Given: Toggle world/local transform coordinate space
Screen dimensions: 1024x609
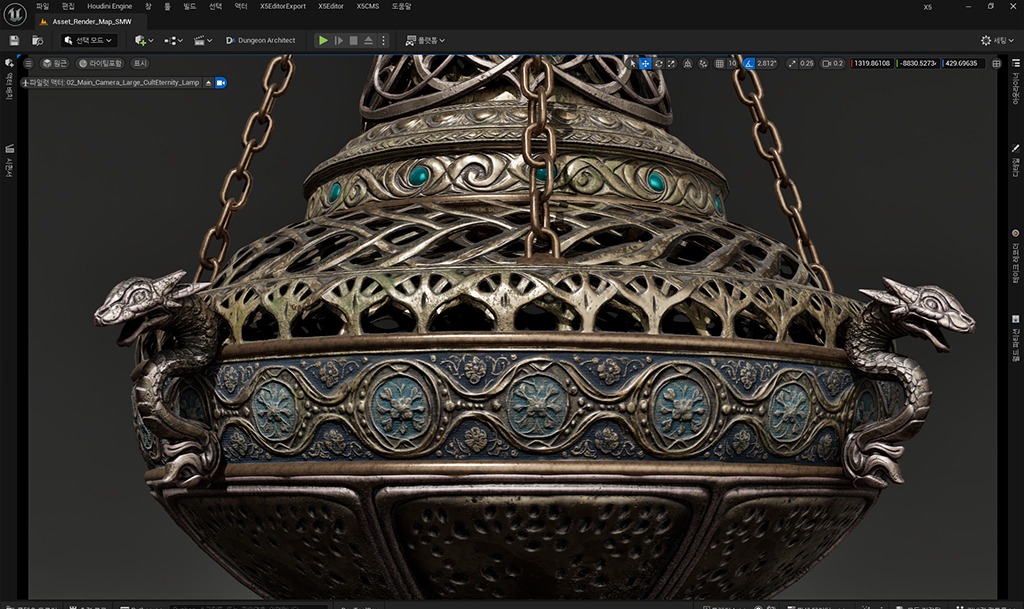Looking at the screenshot, I should 686,62.
